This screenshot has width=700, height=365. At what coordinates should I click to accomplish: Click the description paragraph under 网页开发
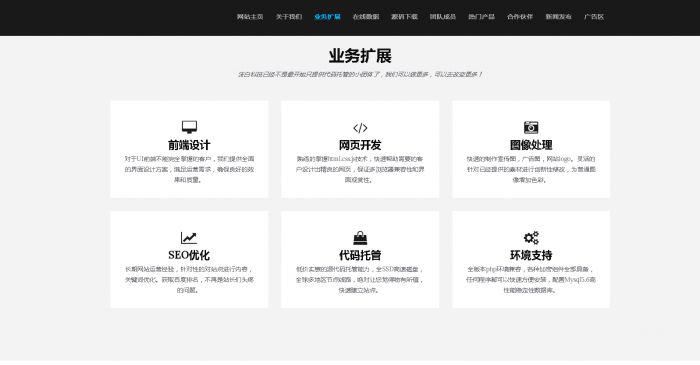[x=360, y=170]
